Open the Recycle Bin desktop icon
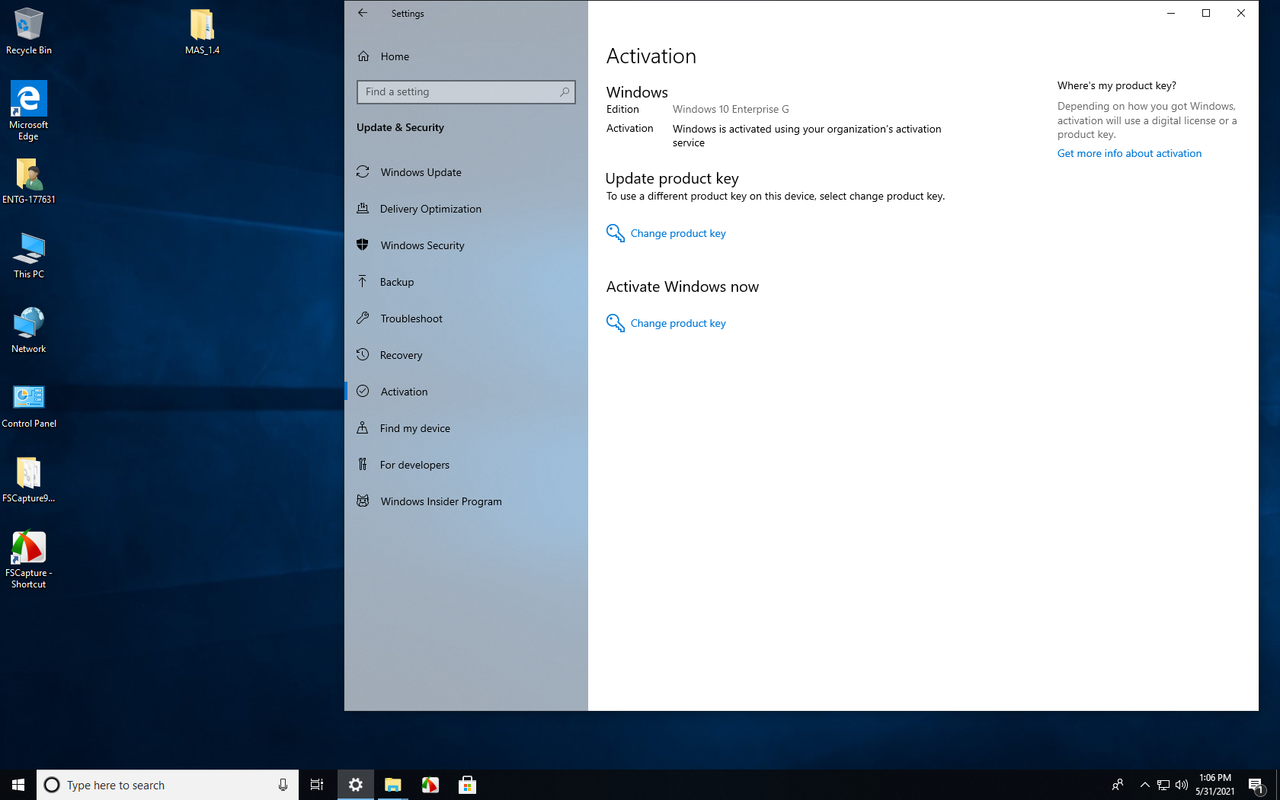The height and width of the screenshot is (800, 1280). coord(29,31)
